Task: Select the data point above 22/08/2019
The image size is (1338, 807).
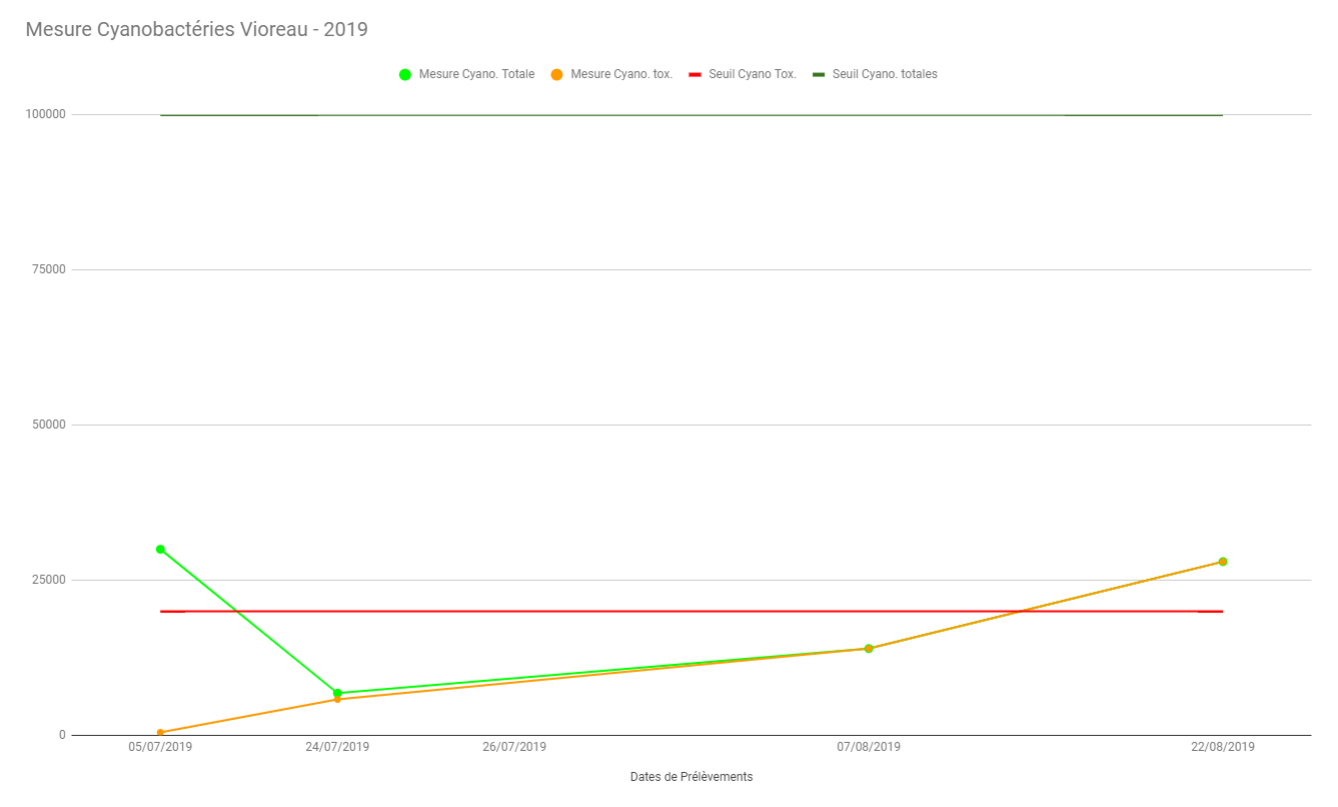Action: 1222,562
